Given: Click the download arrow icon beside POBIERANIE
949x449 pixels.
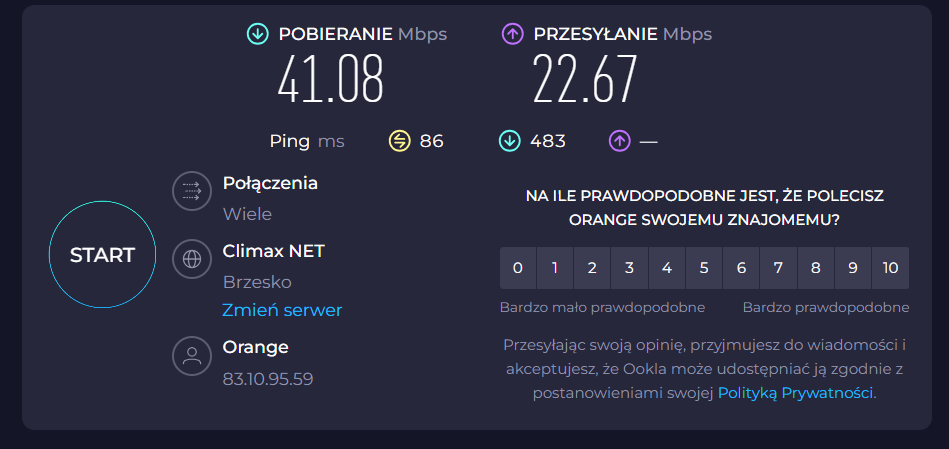Looking at the screenshot, I should point(258,34).
